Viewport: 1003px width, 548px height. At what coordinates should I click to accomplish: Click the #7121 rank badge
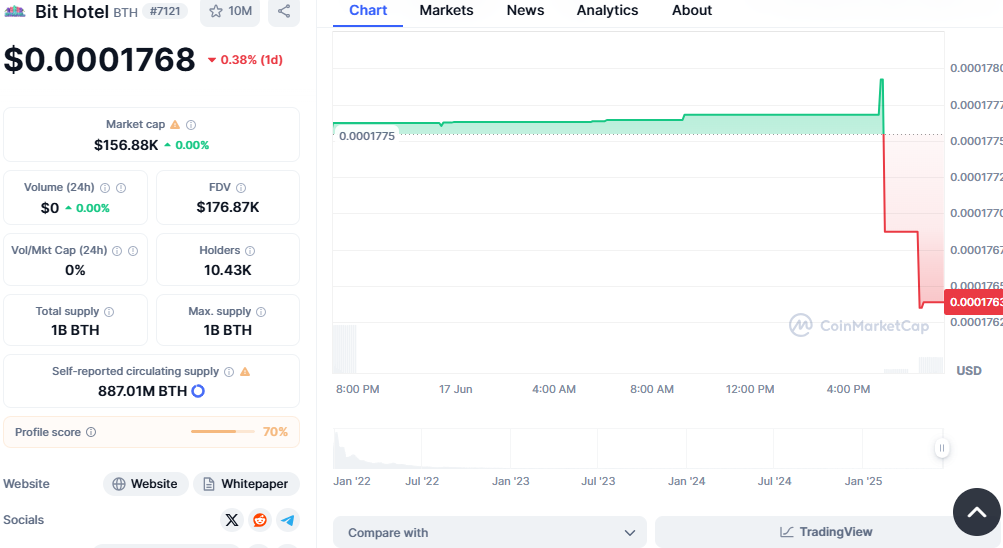(165, 11)
